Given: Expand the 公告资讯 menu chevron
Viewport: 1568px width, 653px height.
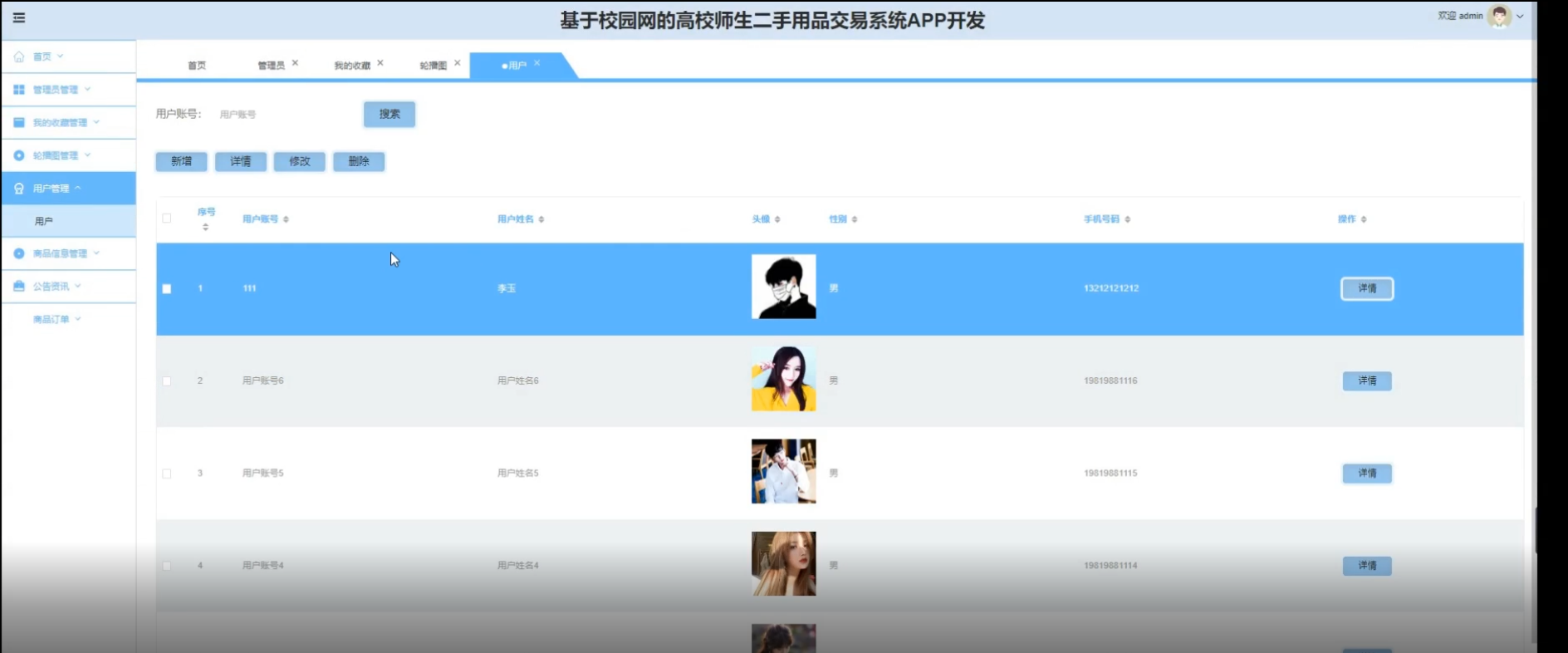Looking at the screenshot, I should click(78, 286).
